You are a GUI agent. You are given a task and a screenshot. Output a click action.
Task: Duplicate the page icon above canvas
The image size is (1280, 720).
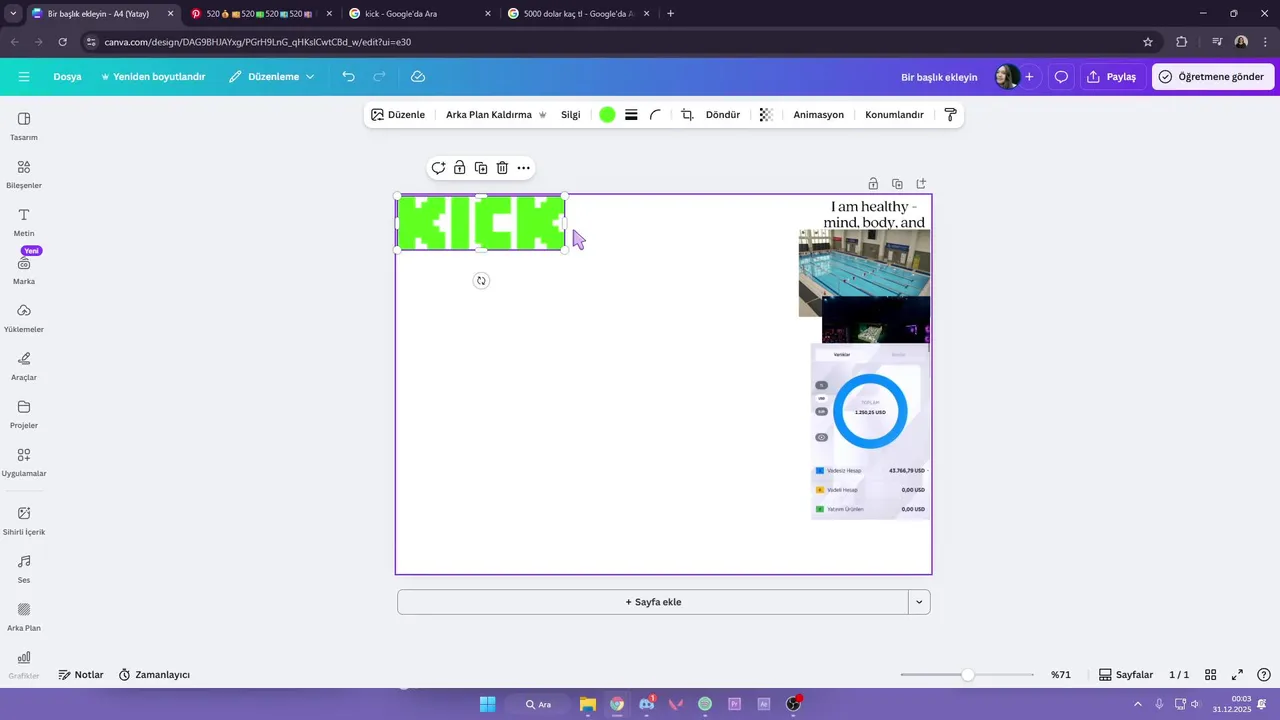coord(897,184)
